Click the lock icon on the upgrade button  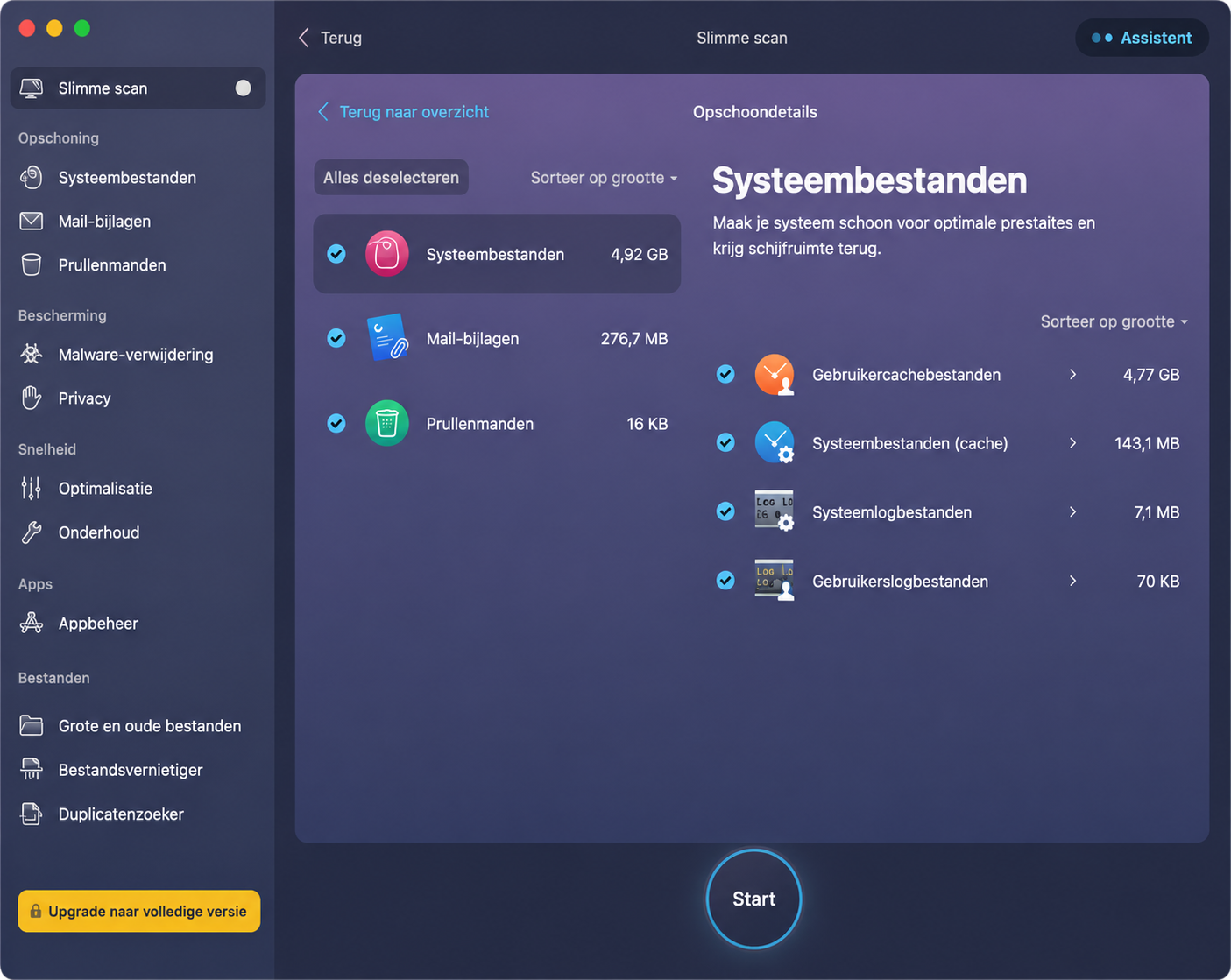coord(35,911)
